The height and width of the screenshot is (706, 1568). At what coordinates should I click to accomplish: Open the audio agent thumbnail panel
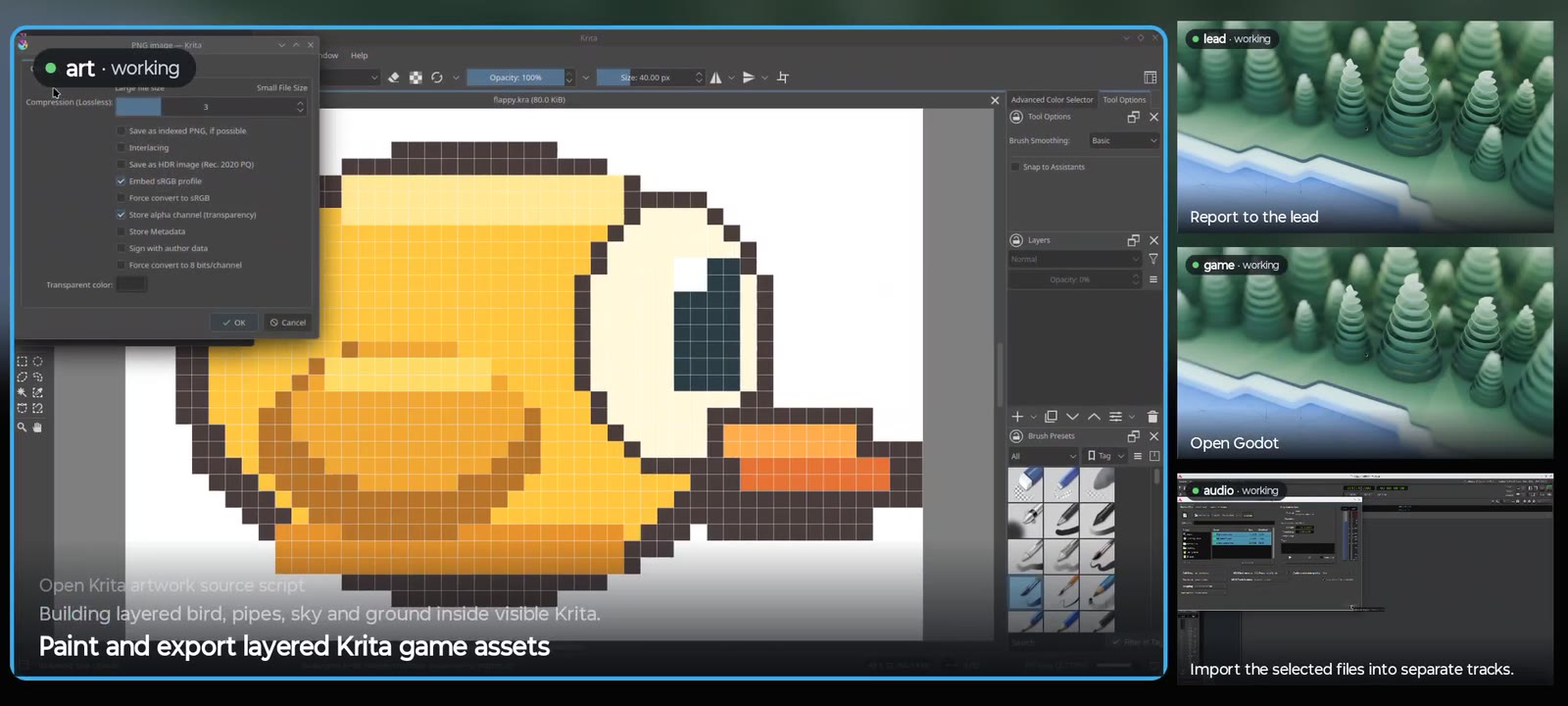[x=1365, y=579]
